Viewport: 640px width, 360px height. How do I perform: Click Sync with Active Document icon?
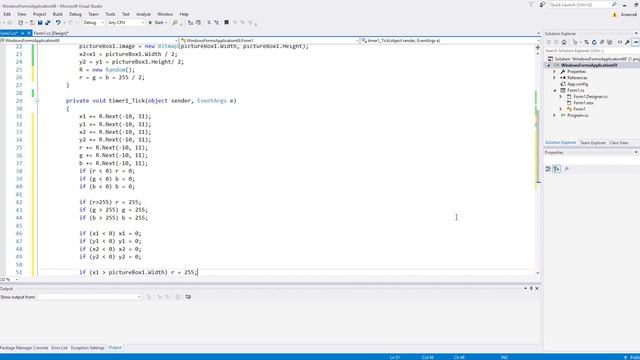pyautogui.click(x=587, y=42)
